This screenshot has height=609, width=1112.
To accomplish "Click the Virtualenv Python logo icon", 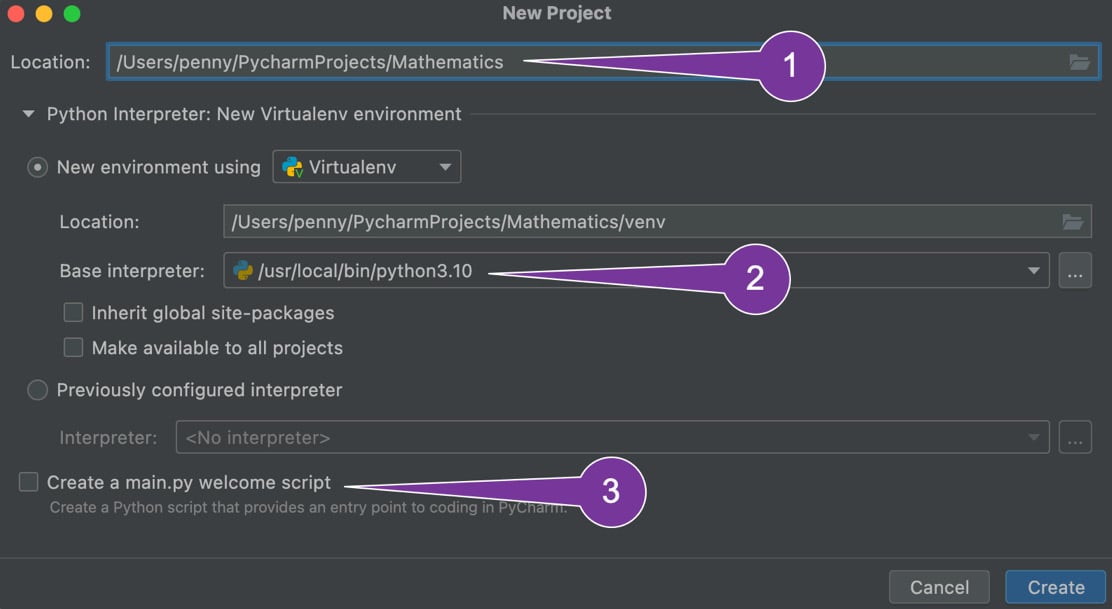I will (292, 167).
